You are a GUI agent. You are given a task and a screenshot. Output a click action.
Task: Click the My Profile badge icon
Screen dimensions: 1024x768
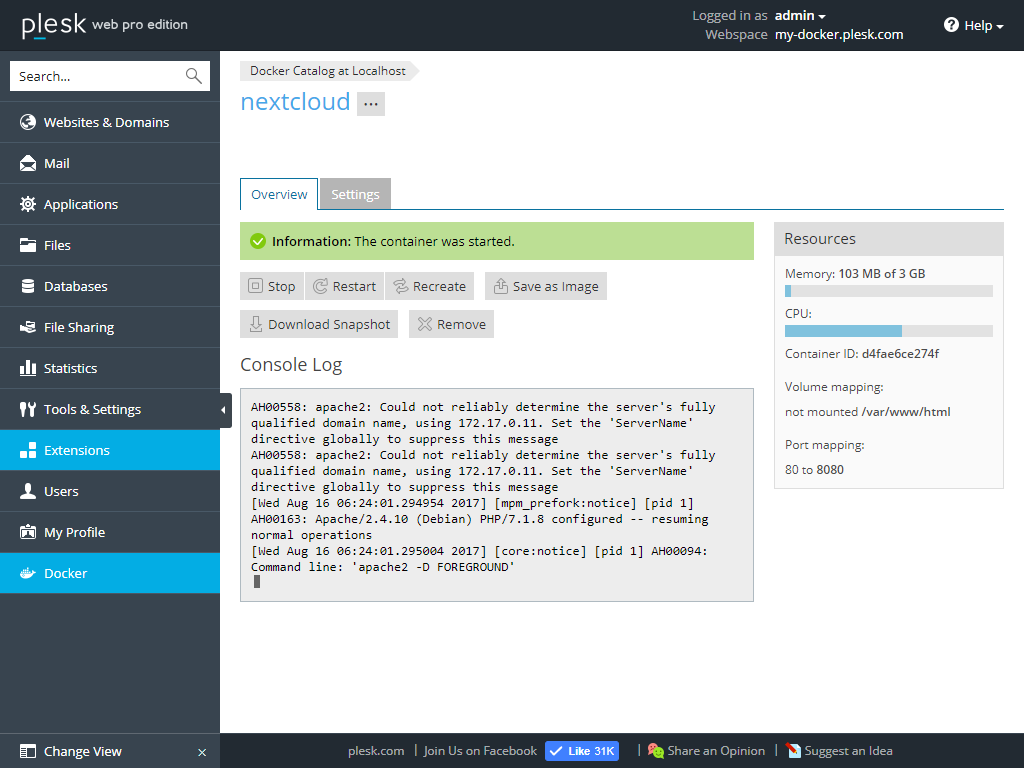[x=27, y=532]
